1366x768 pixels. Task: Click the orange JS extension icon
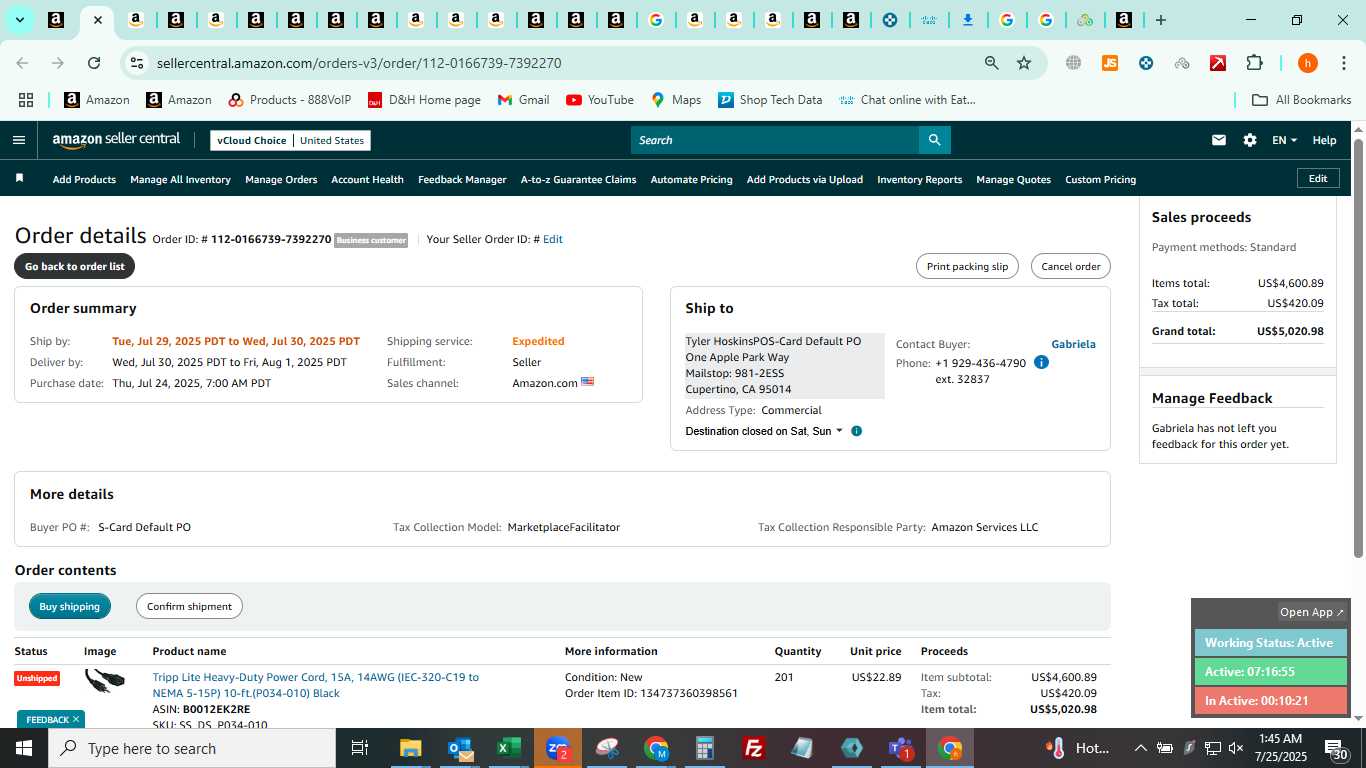pyautogui.click(x=1109, y=63)
